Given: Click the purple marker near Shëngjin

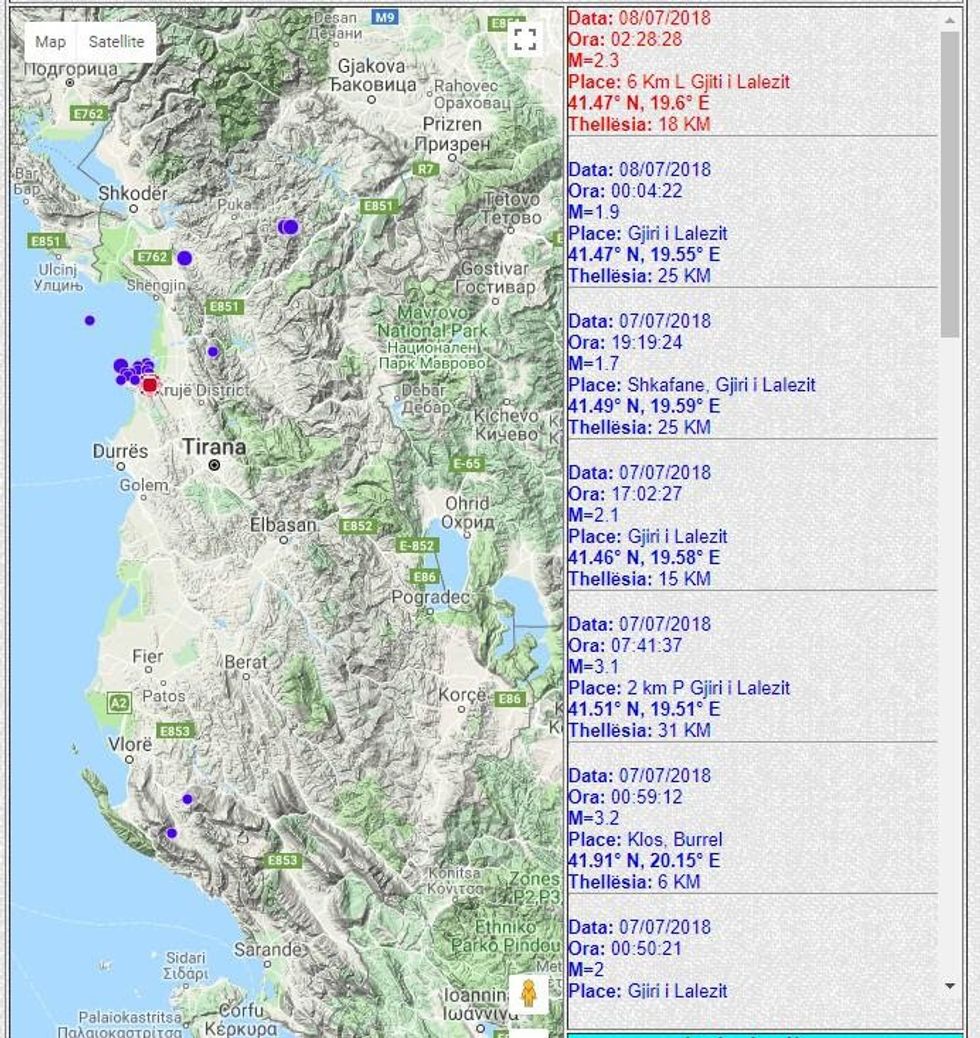Looking at the screenshot, I should [184, 258].
